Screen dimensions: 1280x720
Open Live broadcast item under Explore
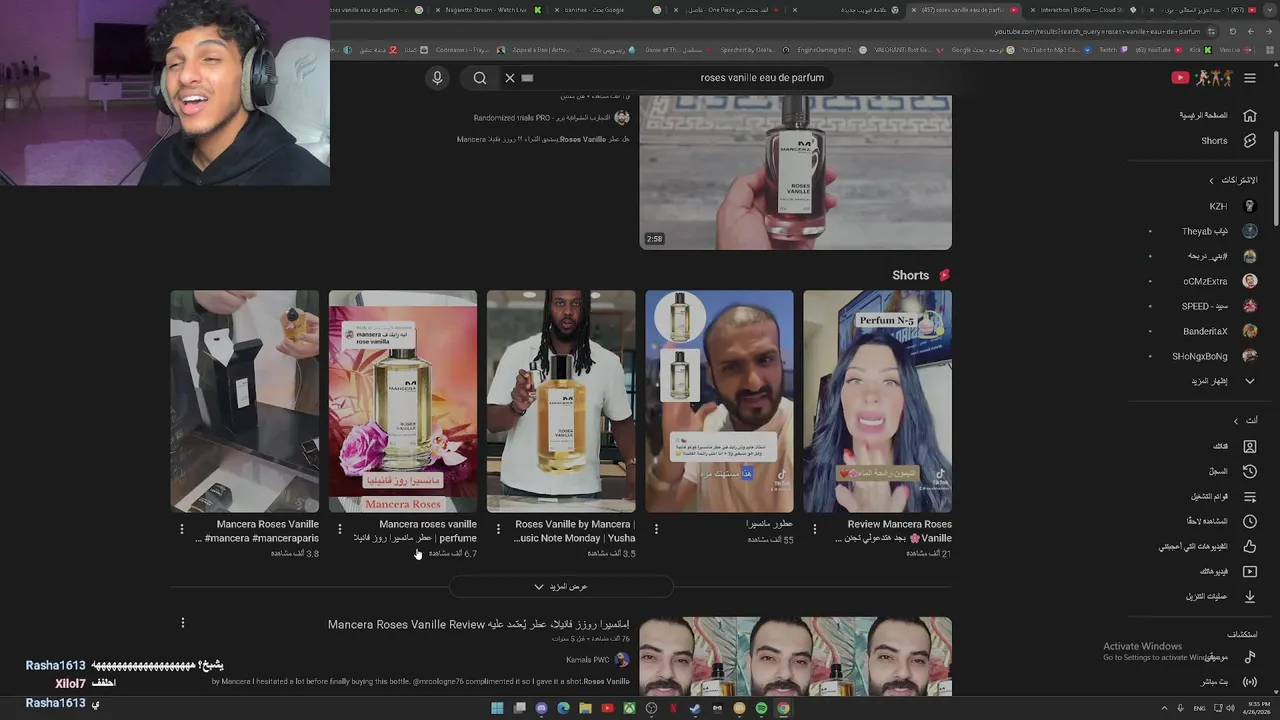tap(1229, 682)
